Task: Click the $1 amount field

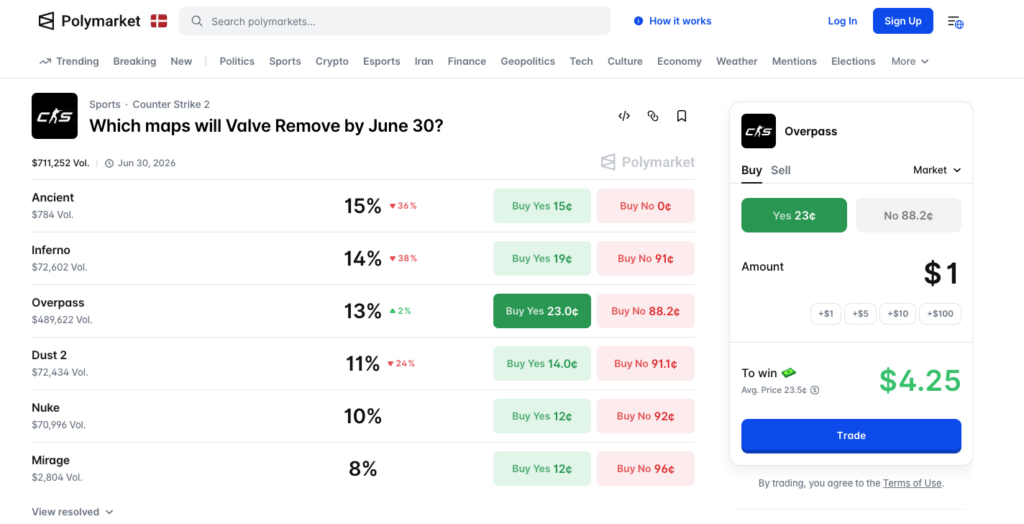Action: coord(941,273)
